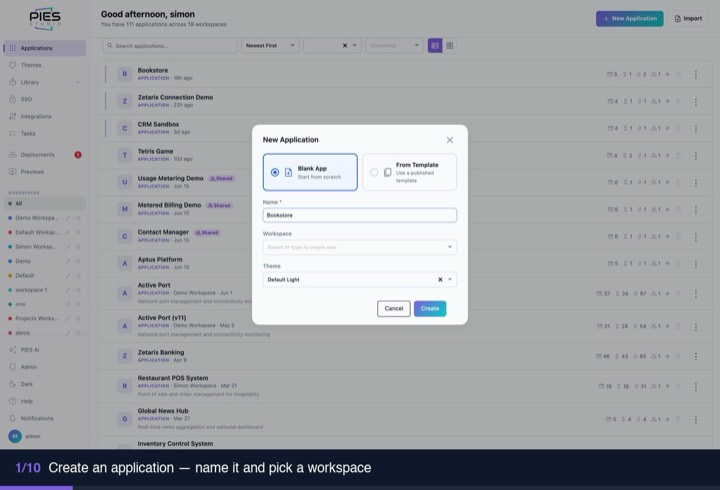Open more options for Zetaris Connection Demo
720x490 pixels.
696,101
